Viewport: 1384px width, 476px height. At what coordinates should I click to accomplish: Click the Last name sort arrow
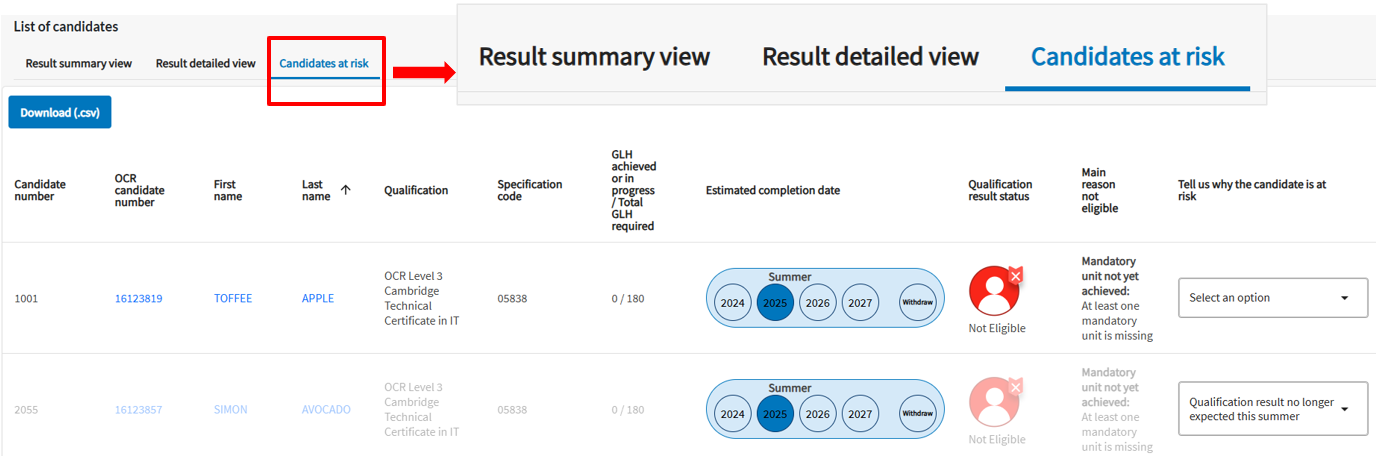coord(345,189)
